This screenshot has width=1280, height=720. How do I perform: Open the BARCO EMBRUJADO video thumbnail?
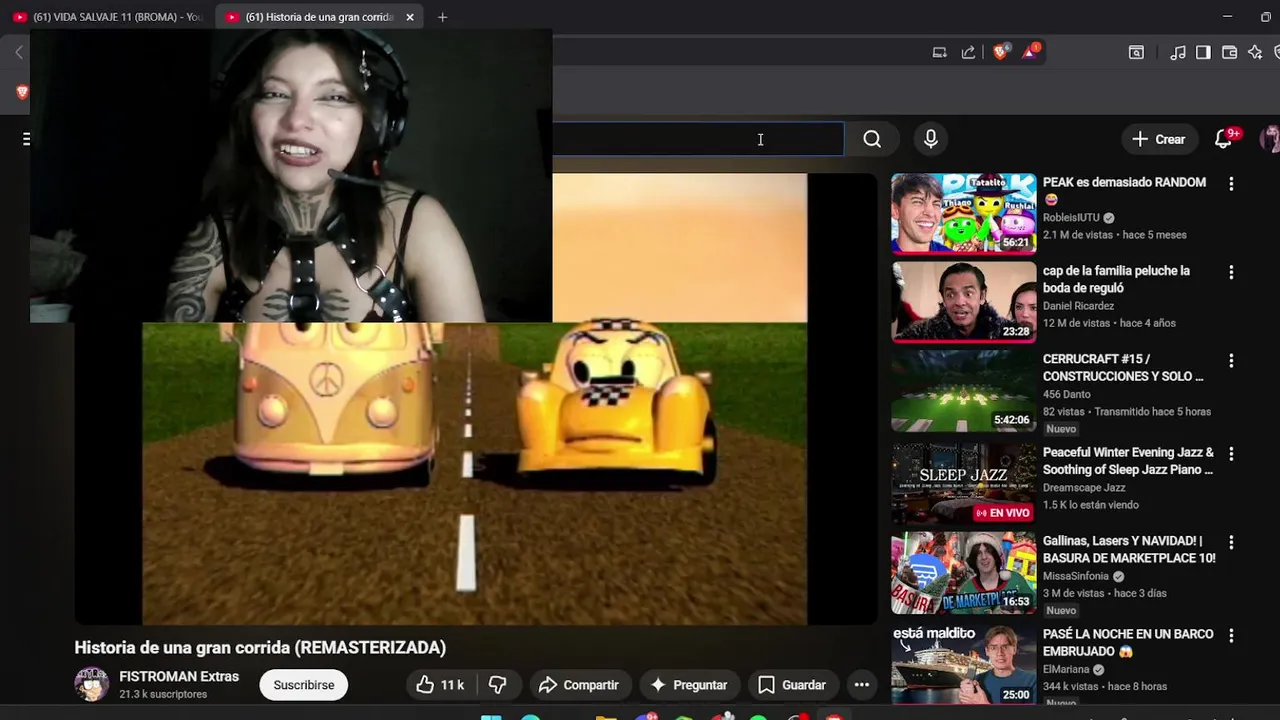coord(964,664)
